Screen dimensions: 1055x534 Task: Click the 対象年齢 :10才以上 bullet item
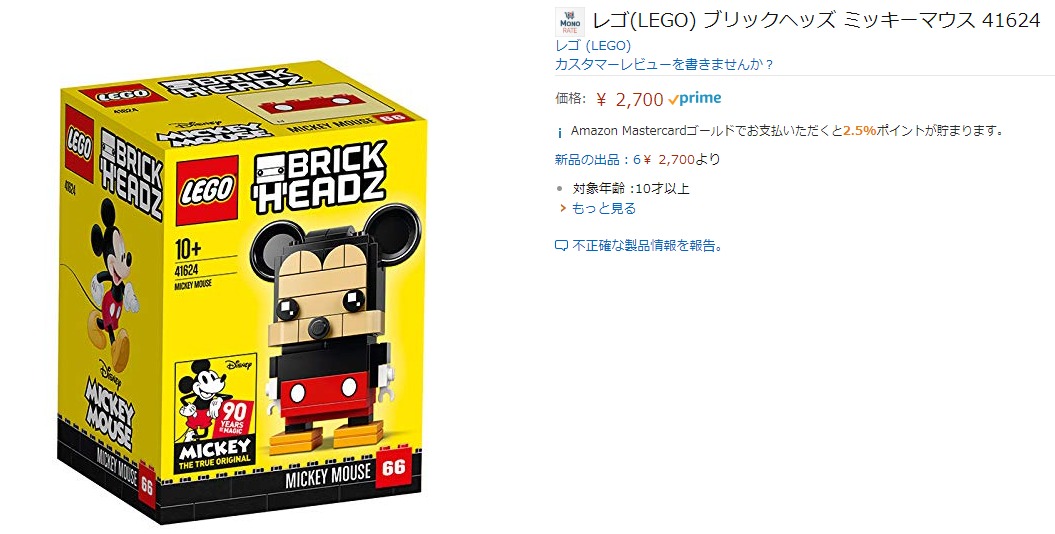[x=630, y=188]
